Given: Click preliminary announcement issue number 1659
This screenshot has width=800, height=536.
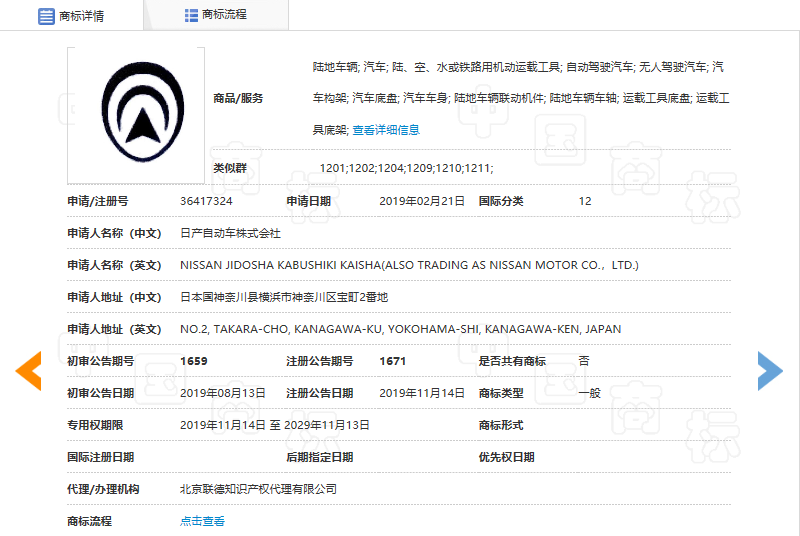Looking at the screenshot, I should [194, 361].
